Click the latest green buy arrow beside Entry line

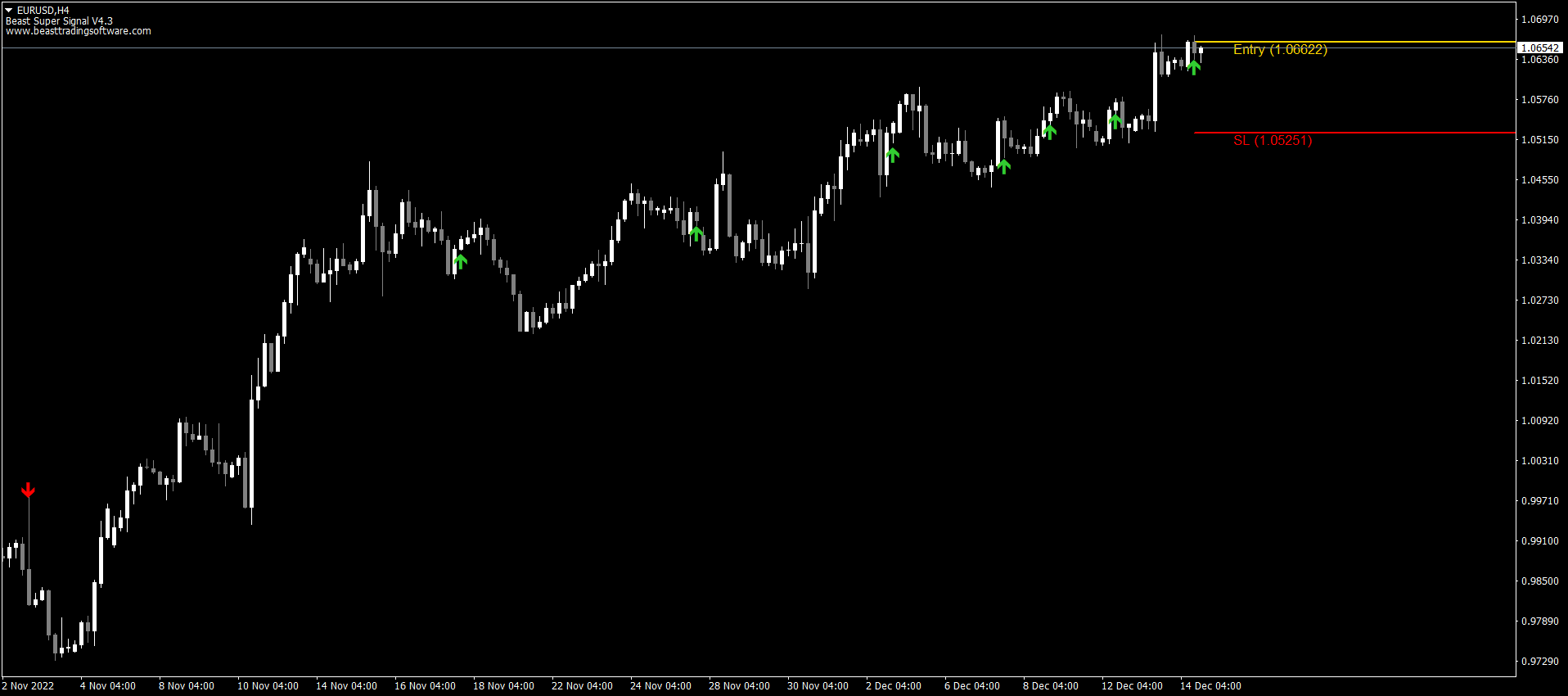[x=1194, y=67]
